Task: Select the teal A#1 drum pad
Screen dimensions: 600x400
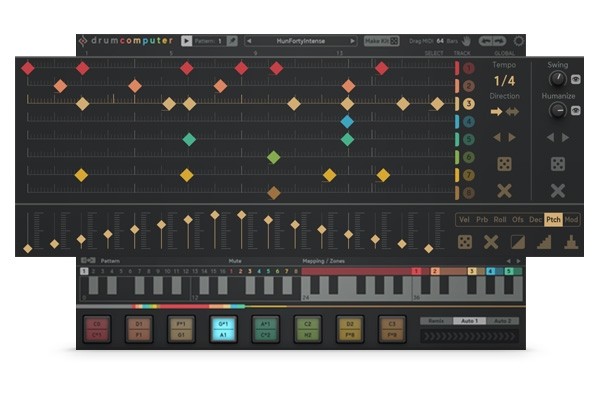Action: (x=266, y=329)
